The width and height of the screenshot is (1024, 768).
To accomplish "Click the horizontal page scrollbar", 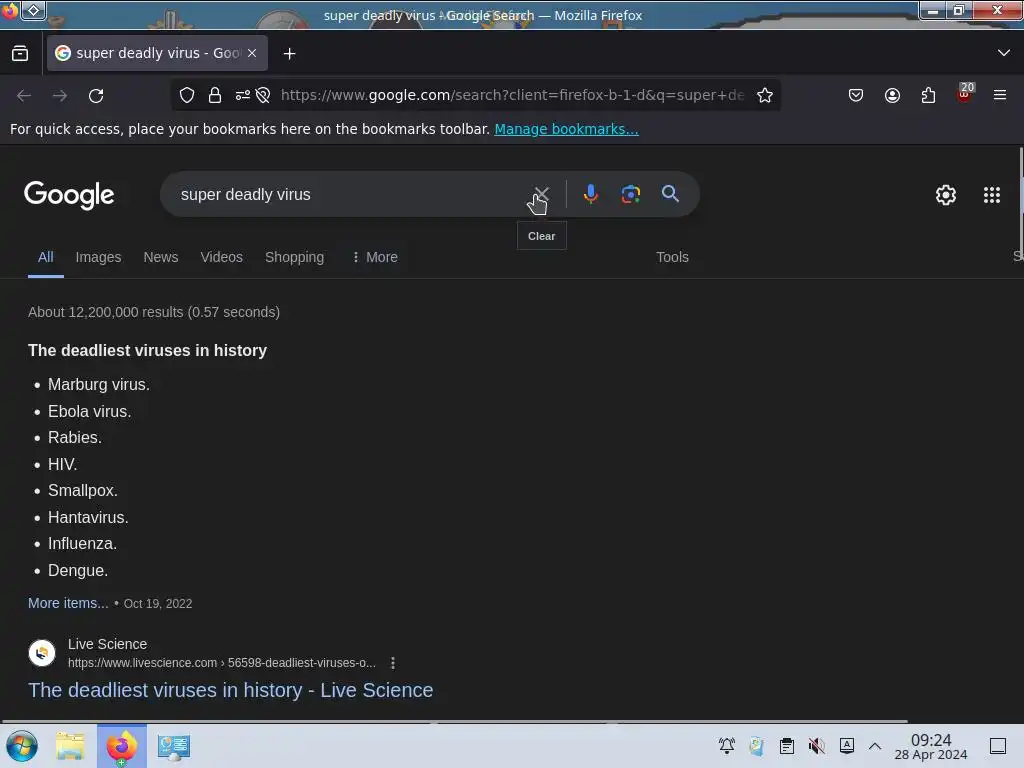I will click(x=454, y=721).
